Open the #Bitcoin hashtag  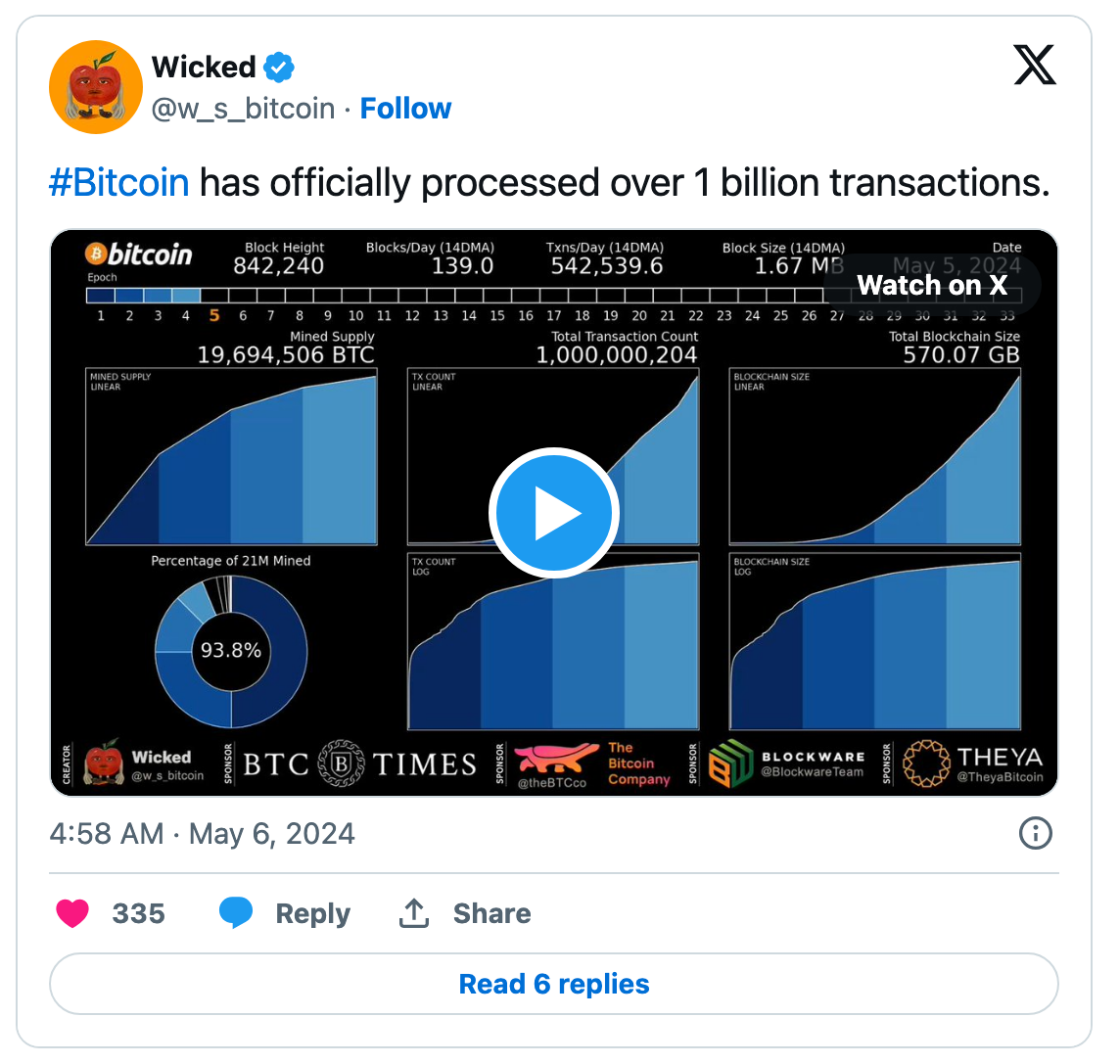[118, 182]
